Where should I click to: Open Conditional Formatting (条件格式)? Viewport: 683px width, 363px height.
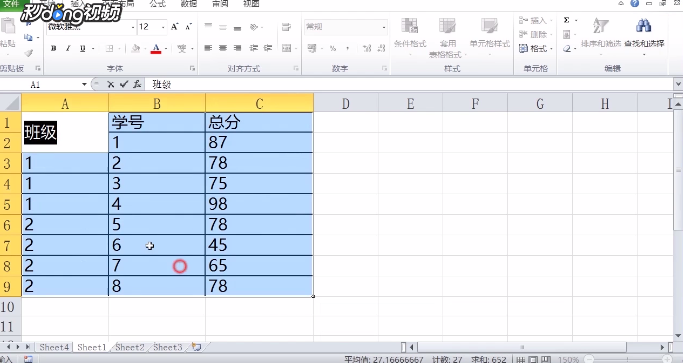coord(410,37)
